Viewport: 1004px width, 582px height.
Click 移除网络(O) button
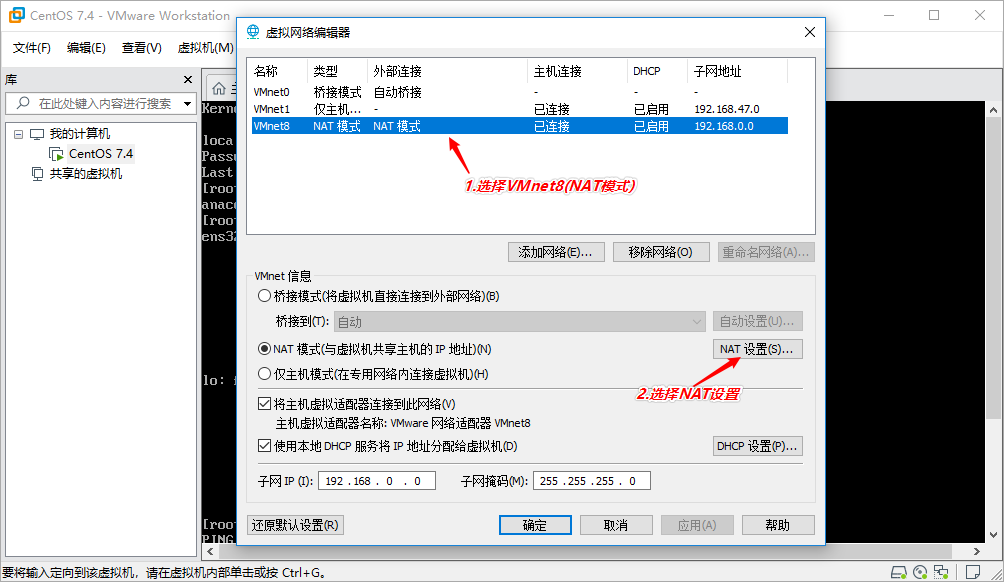coord(661,252)
